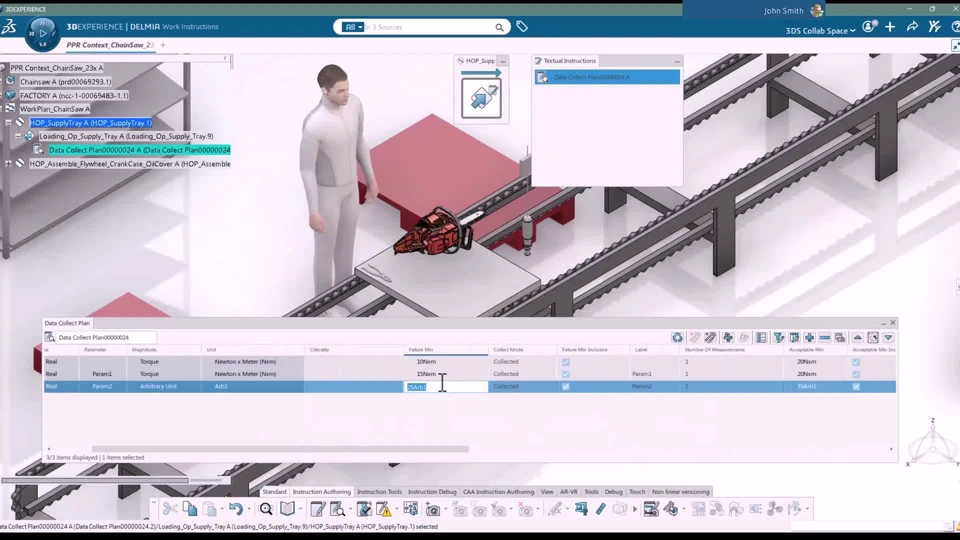Switch to the AR-VR tab

(568, 492)
